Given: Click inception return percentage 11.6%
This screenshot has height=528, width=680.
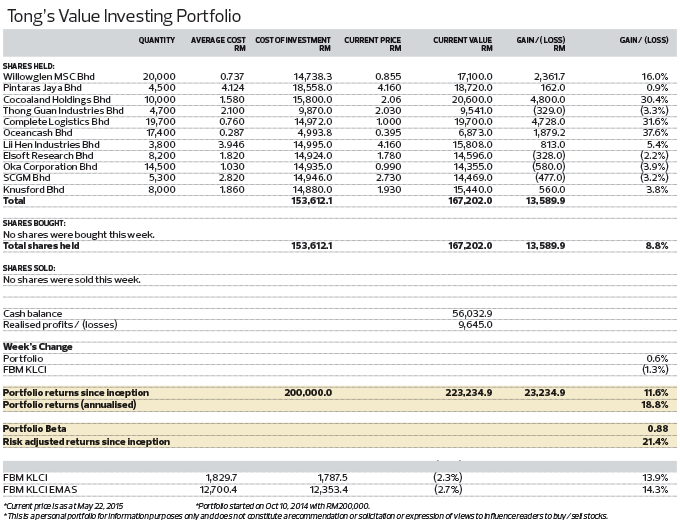Looking at the screenshot, I should (657, 393).
